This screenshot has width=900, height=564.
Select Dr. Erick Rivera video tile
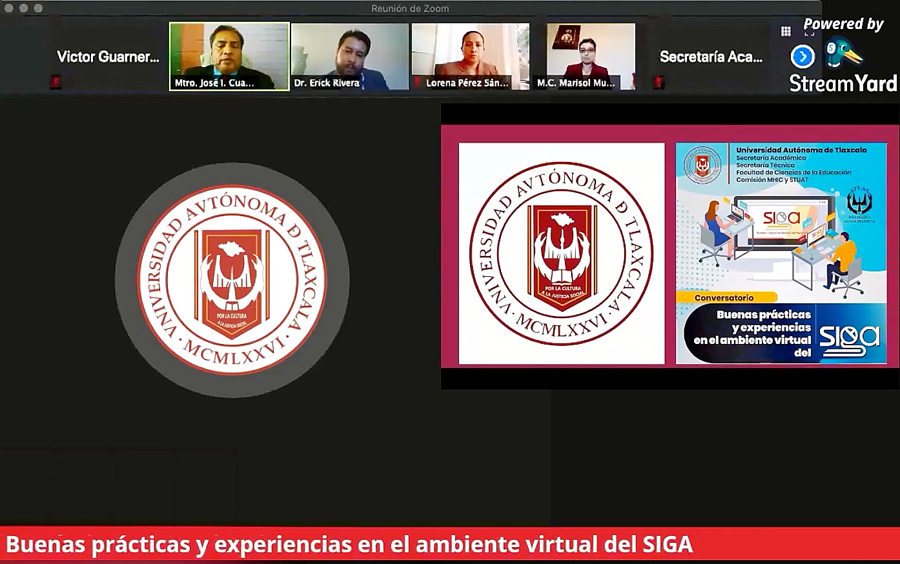(350, 56)
